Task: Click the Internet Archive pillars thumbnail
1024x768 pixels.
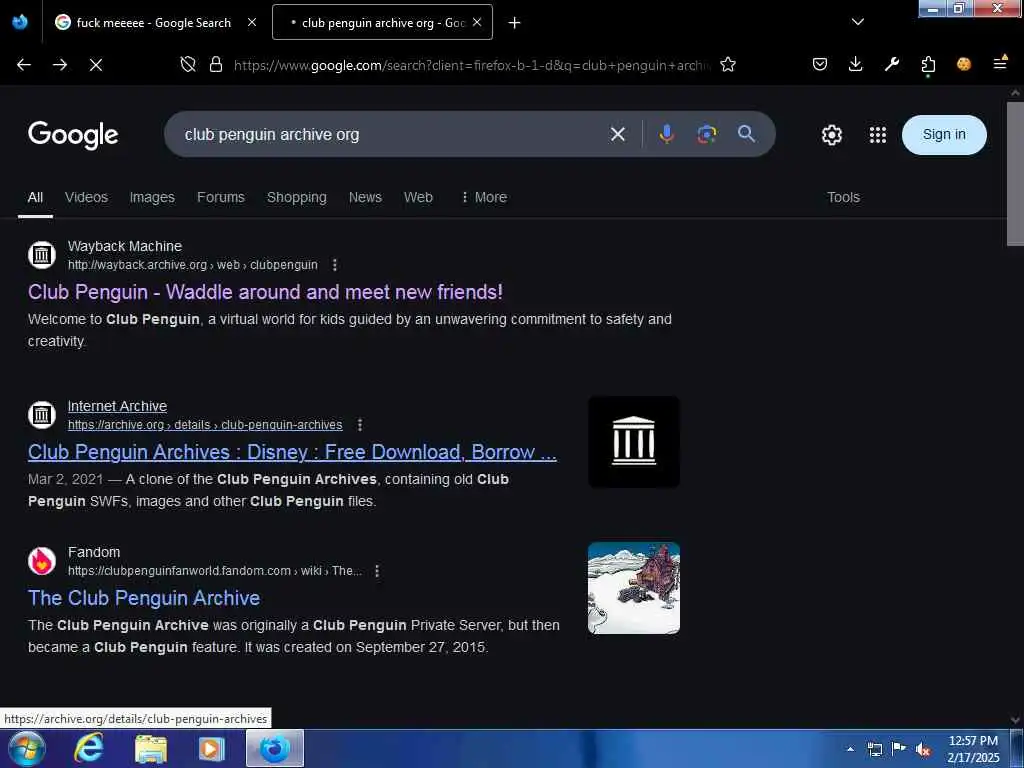Action: (x=634, y=442)
